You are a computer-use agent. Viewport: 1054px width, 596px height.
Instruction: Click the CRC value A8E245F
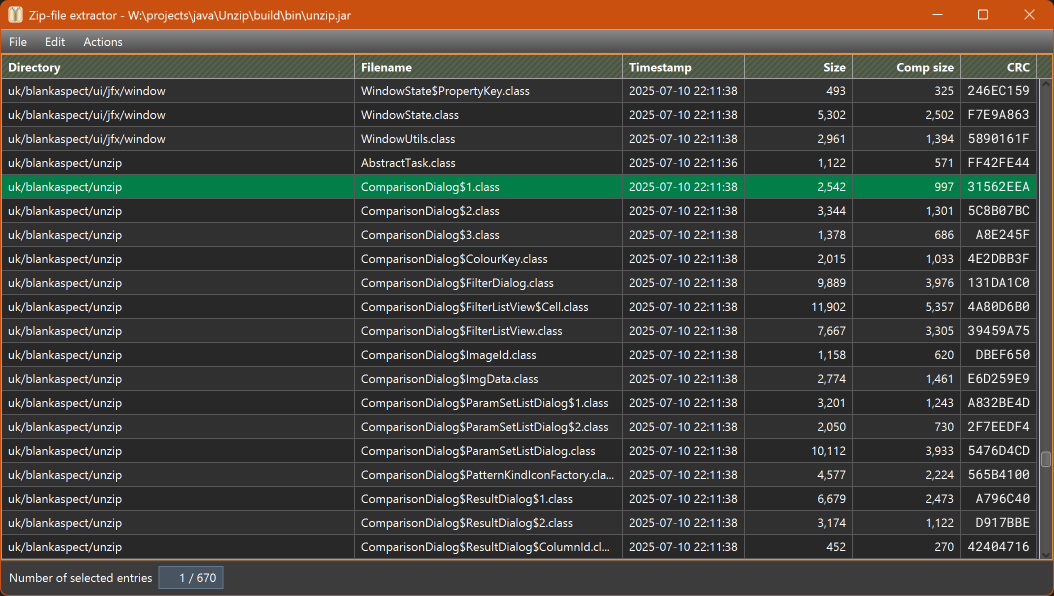pyautogui.click(x=1002, y=235)
